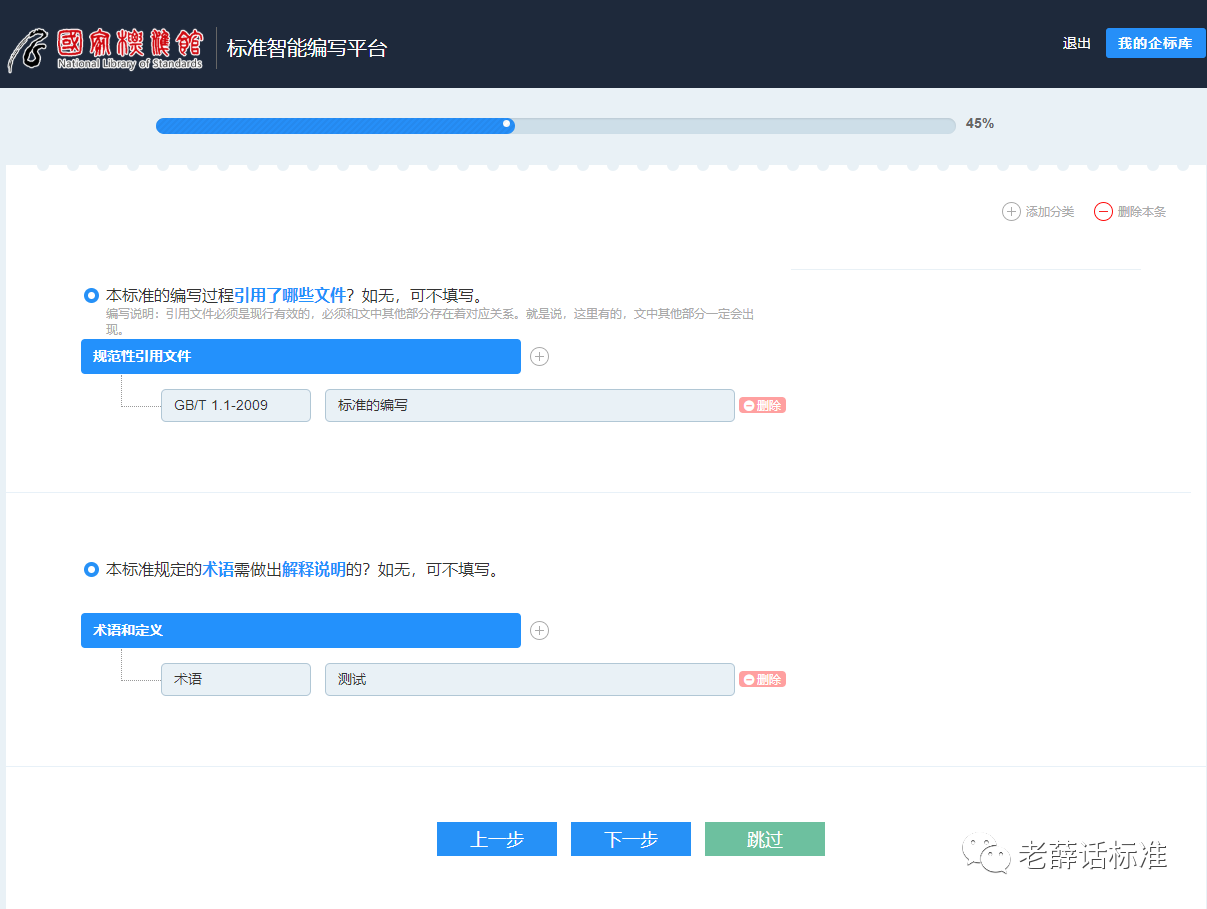This screenshot has width=1207, height=909.
Task: Delete the 术语 测试 row
Action: click(762, 680)
